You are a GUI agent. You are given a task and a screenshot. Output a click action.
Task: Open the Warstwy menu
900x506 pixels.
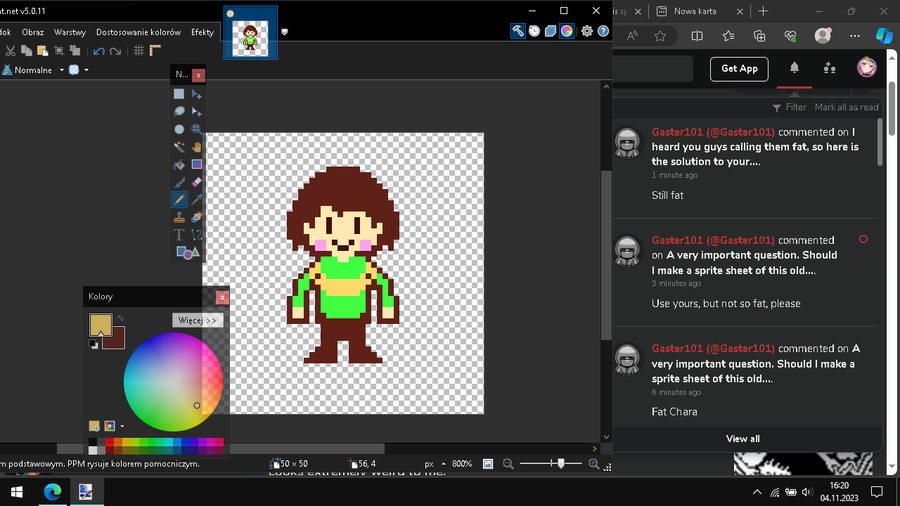click(69, 32)
